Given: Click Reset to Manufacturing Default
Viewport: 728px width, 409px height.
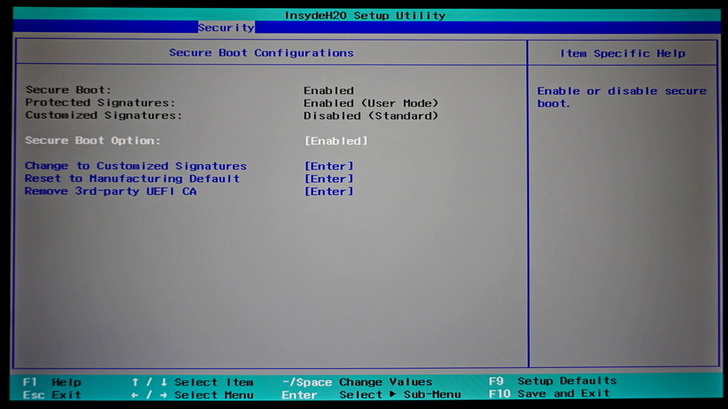Looking at the screenshot, I should click(x=132, y=179).
